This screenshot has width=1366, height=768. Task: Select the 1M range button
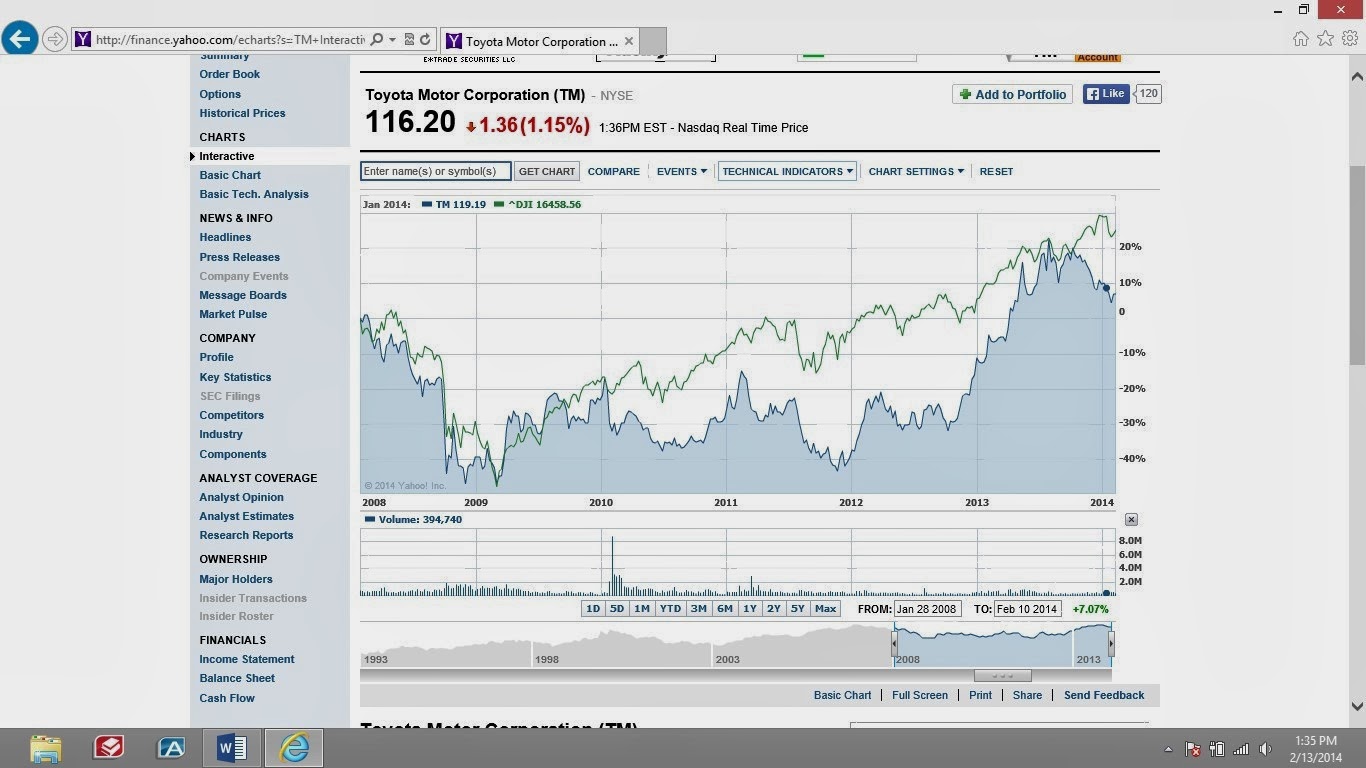pyautogui.click(x=642, y=609)
